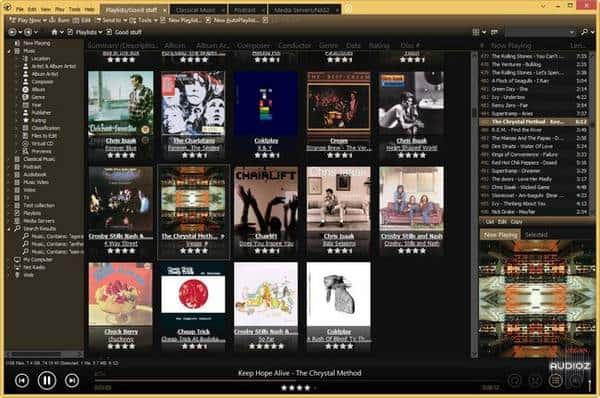Open the Play Now dropdown arrow
The width and height of the screenshot is (600, 398).
click(45, 20)
